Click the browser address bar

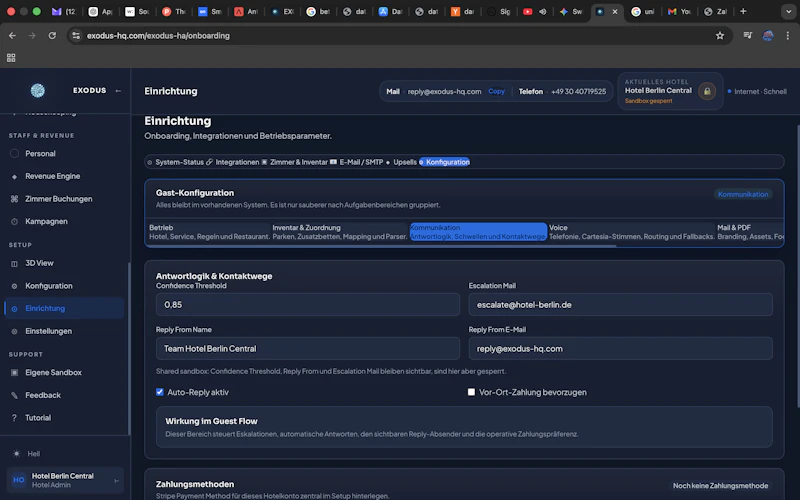tap(398, 36)
